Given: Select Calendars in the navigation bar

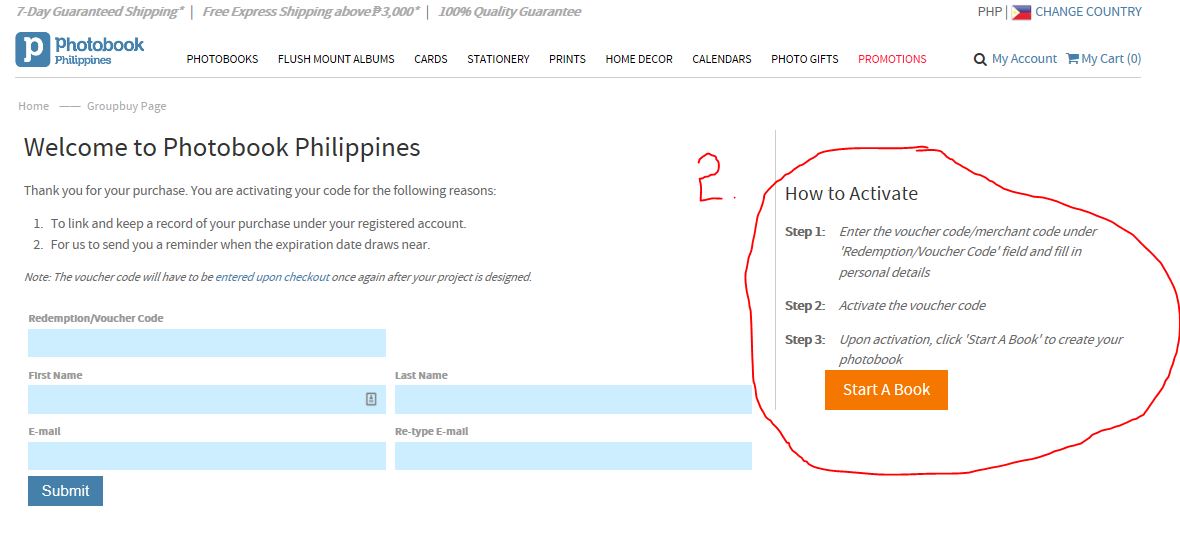Looking at the screenshot, I should coord(721,59).
